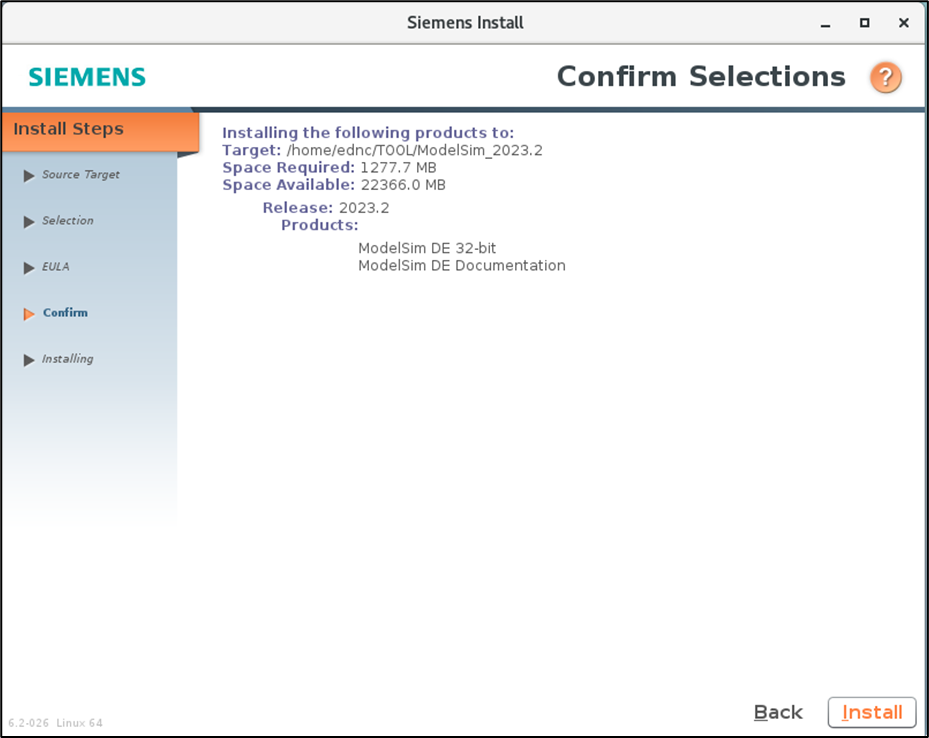The height and width of the screenshot is (738, 929).
Task: Click arrow icon beside EULA
Action: click(28, 268)
